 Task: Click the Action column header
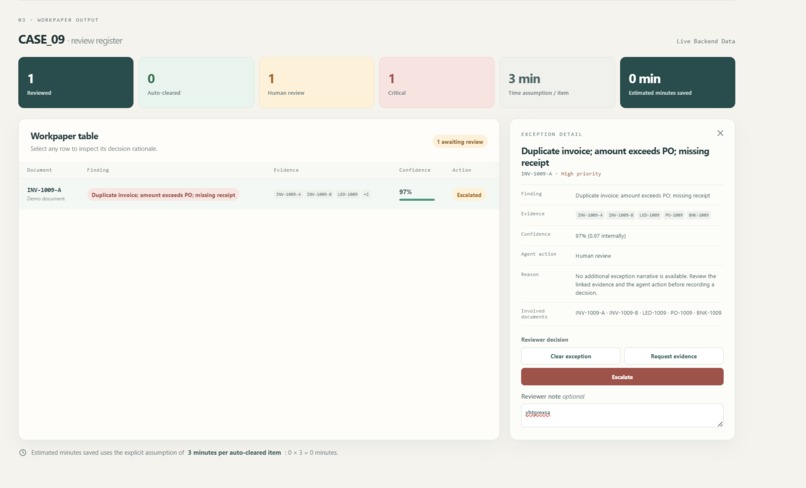coord(462,170)
